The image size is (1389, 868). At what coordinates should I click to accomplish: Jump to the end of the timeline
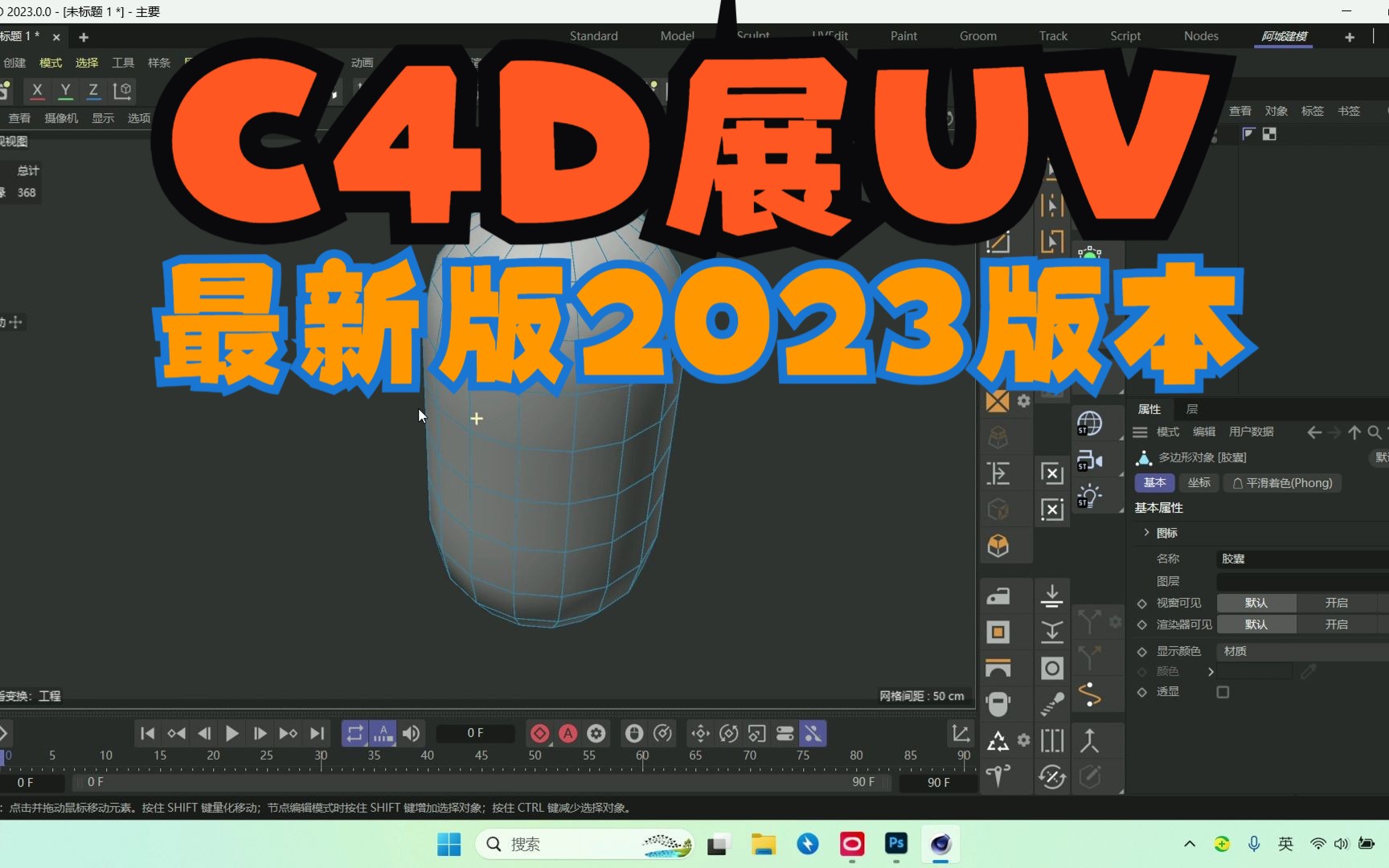click(x=318, y=733)
